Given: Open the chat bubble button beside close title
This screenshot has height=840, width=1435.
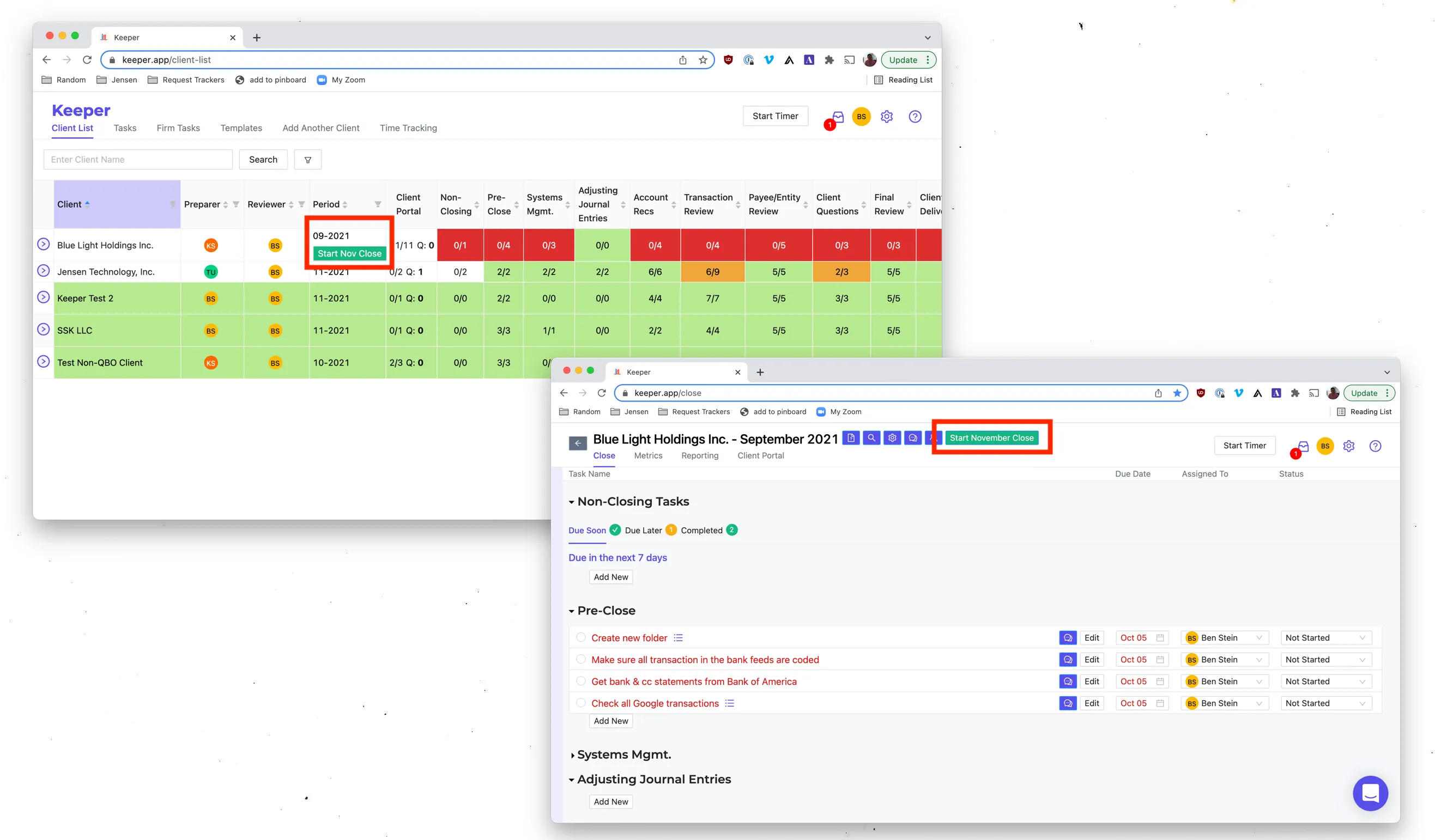Looking at the screenshot, I should point(913,437).
